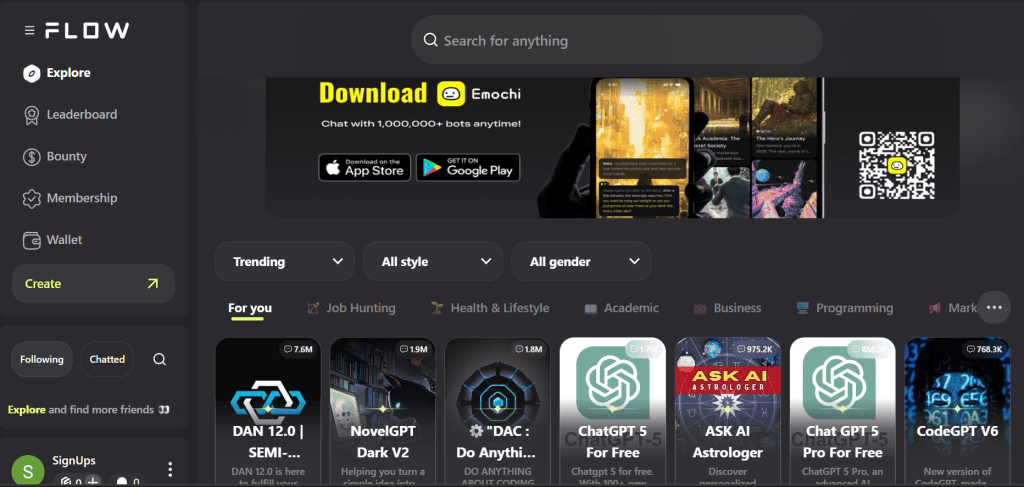Open the SignUps account three-dot menu
Image resolution: width=1024 pixels, height=487 pixels.
(x=170, y=469)
